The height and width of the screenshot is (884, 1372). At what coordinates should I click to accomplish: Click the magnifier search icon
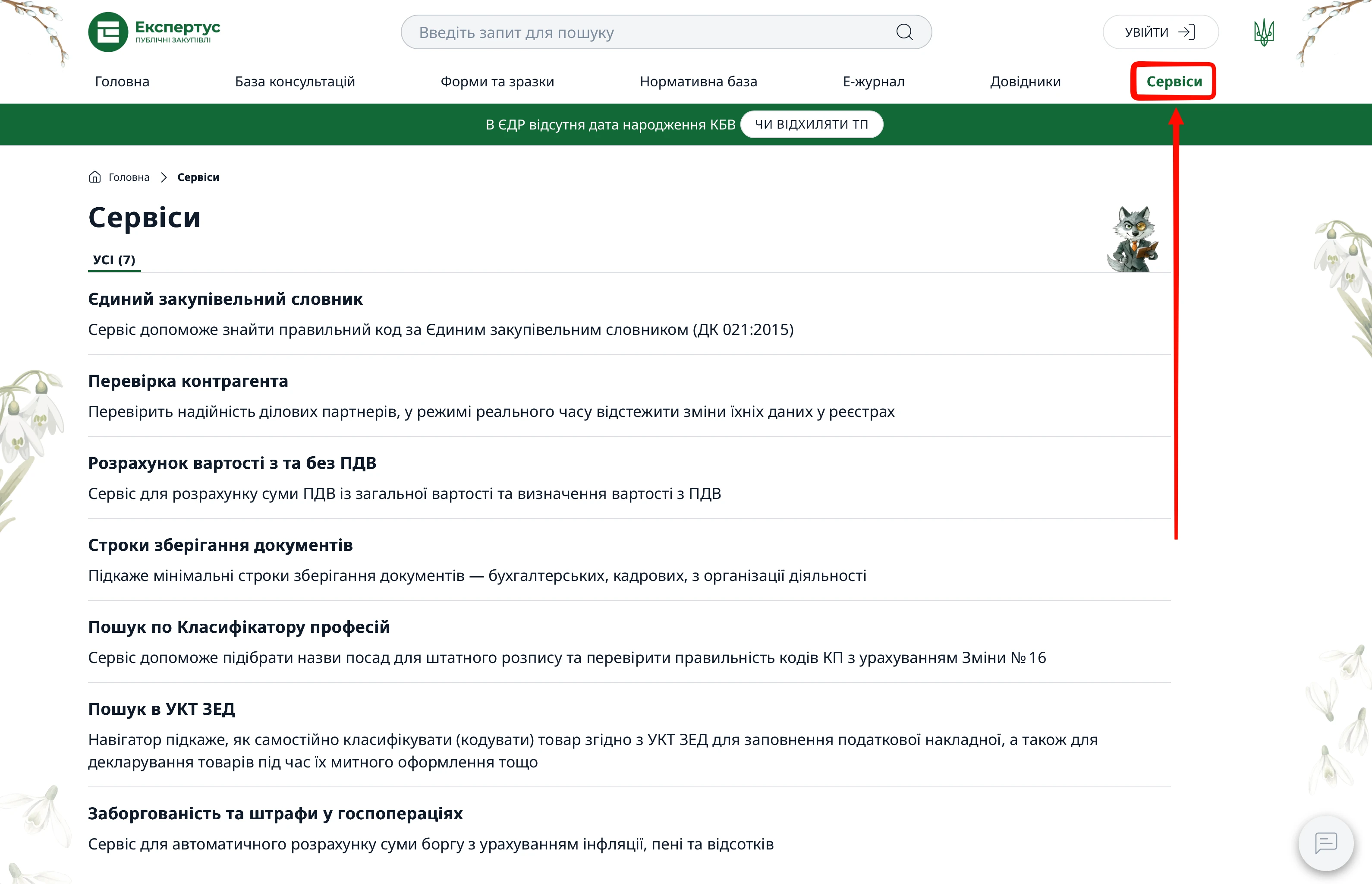[904, 32]
